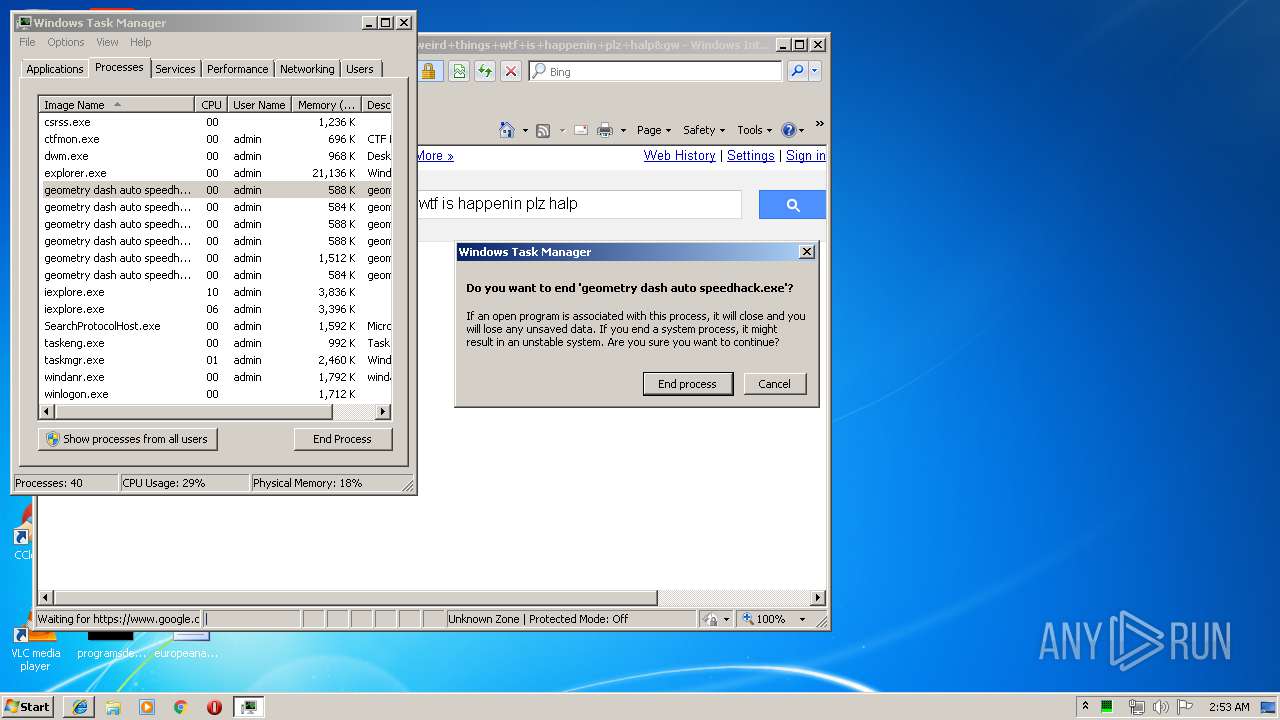Click the security lock icon in Internet Explorer
1280x720 pixels.
tap(428, 71)
